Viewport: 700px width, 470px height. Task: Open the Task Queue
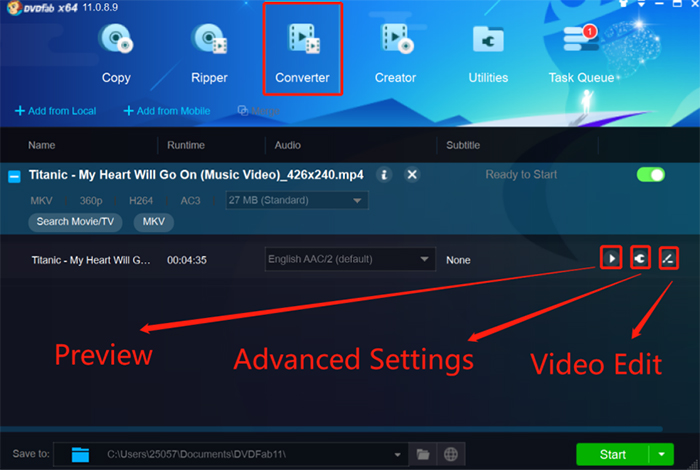pos(581,54)
